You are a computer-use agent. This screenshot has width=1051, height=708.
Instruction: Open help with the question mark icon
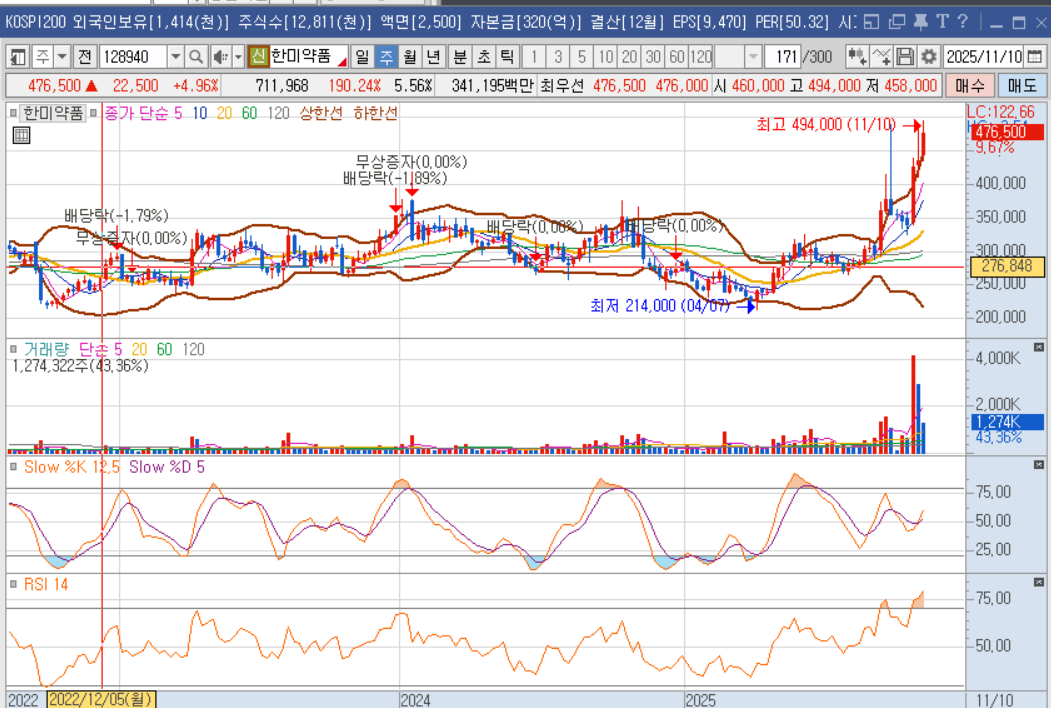pyautogui.click(x=963, y=22)
